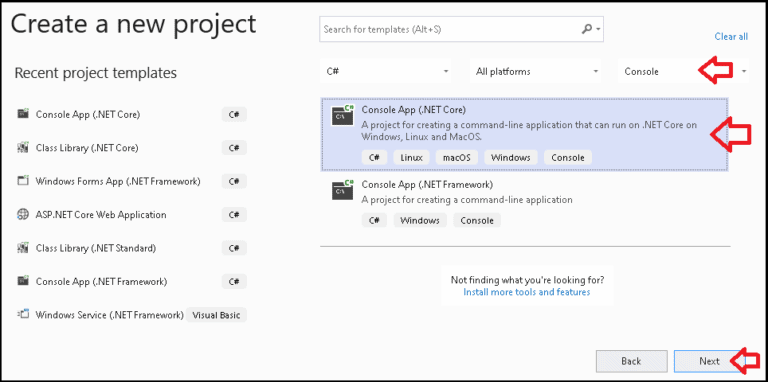Click the Console App (.NET Framework) template icon

pyautogui.click(x=342, y=190)
